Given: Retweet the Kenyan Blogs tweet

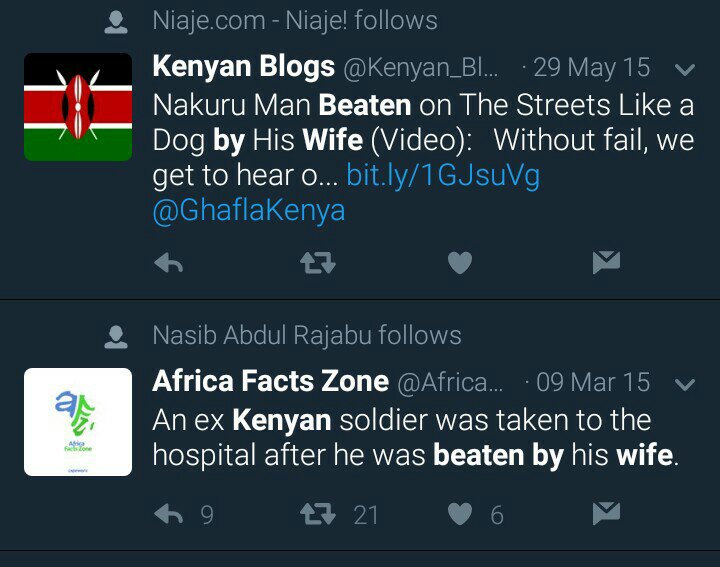Looking at the screenshot, I should tap(318, 263).
